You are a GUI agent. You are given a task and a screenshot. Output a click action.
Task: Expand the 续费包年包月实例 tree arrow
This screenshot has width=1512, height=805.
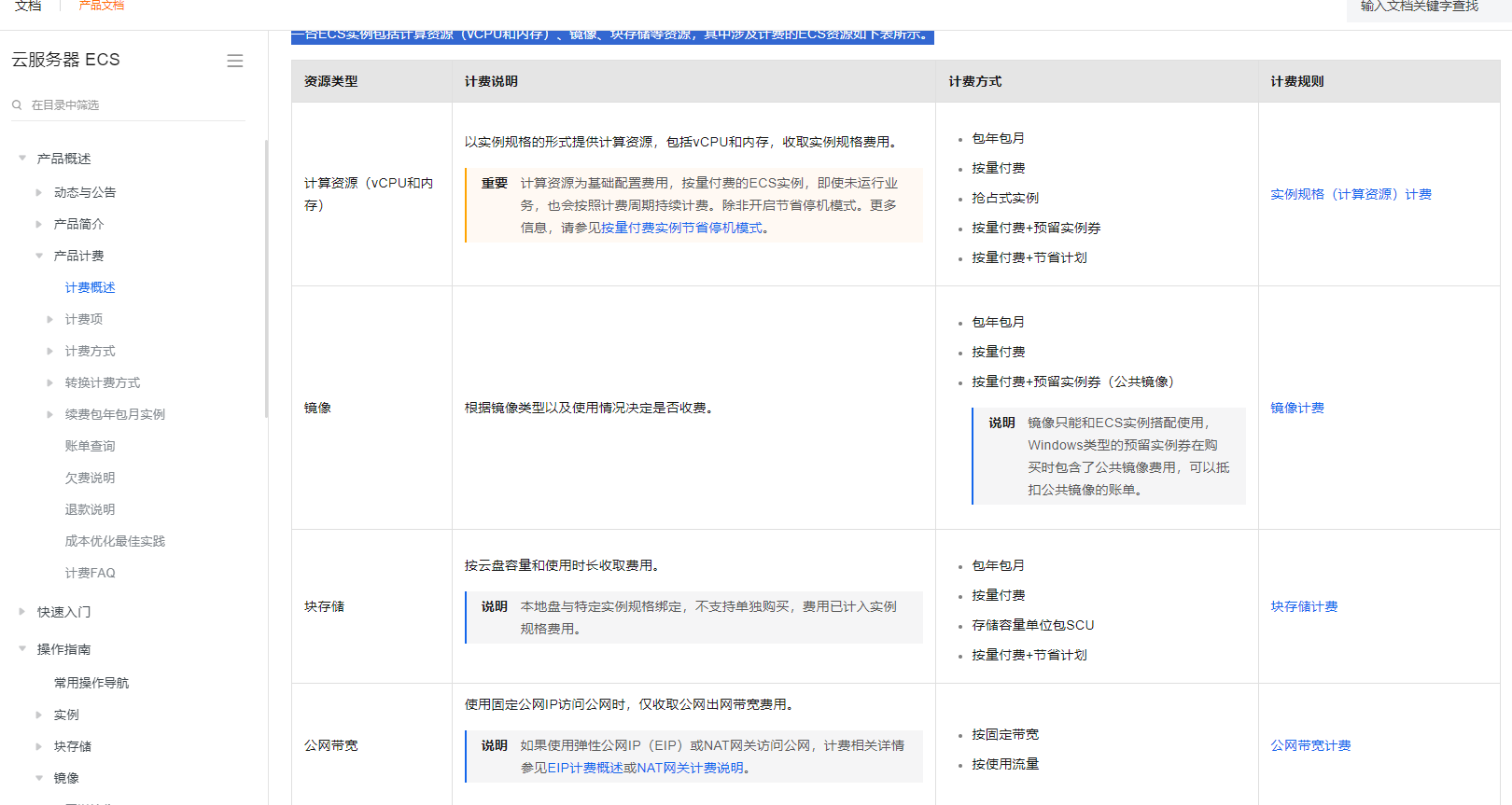(50, 414)
